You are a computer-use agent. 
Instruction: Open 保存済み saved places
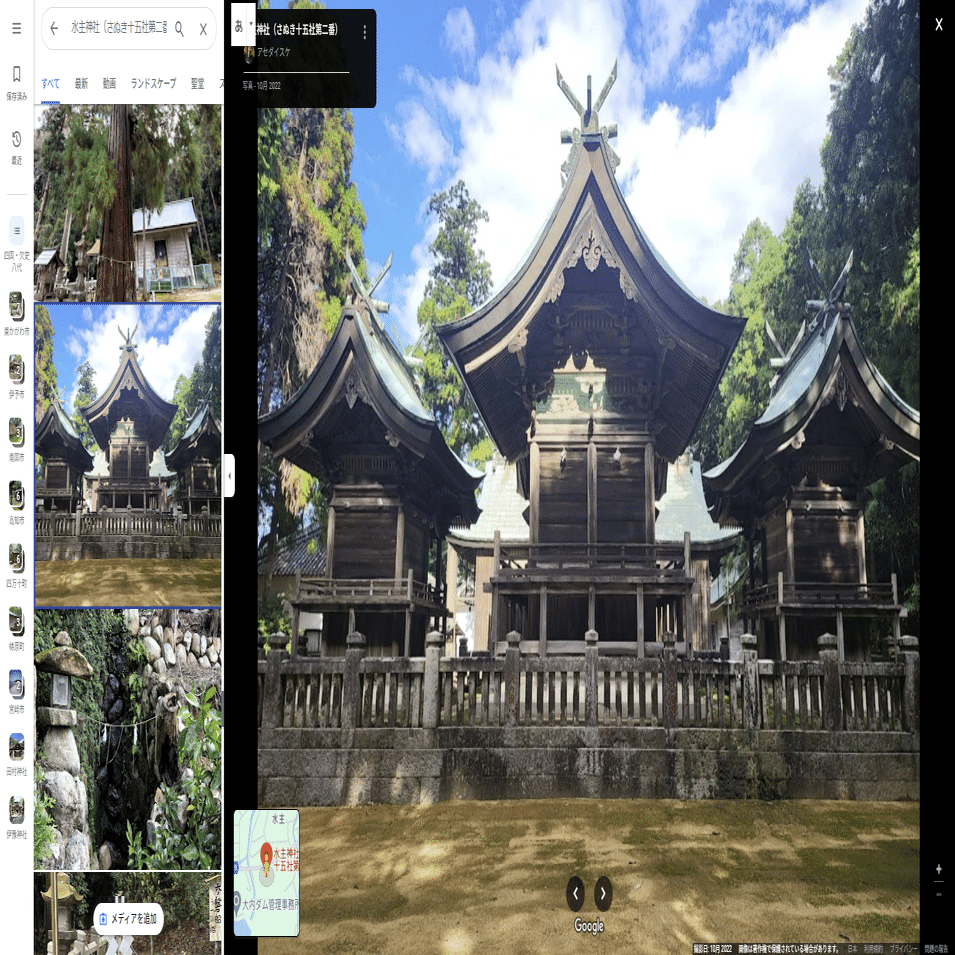(x=16, y=82)
